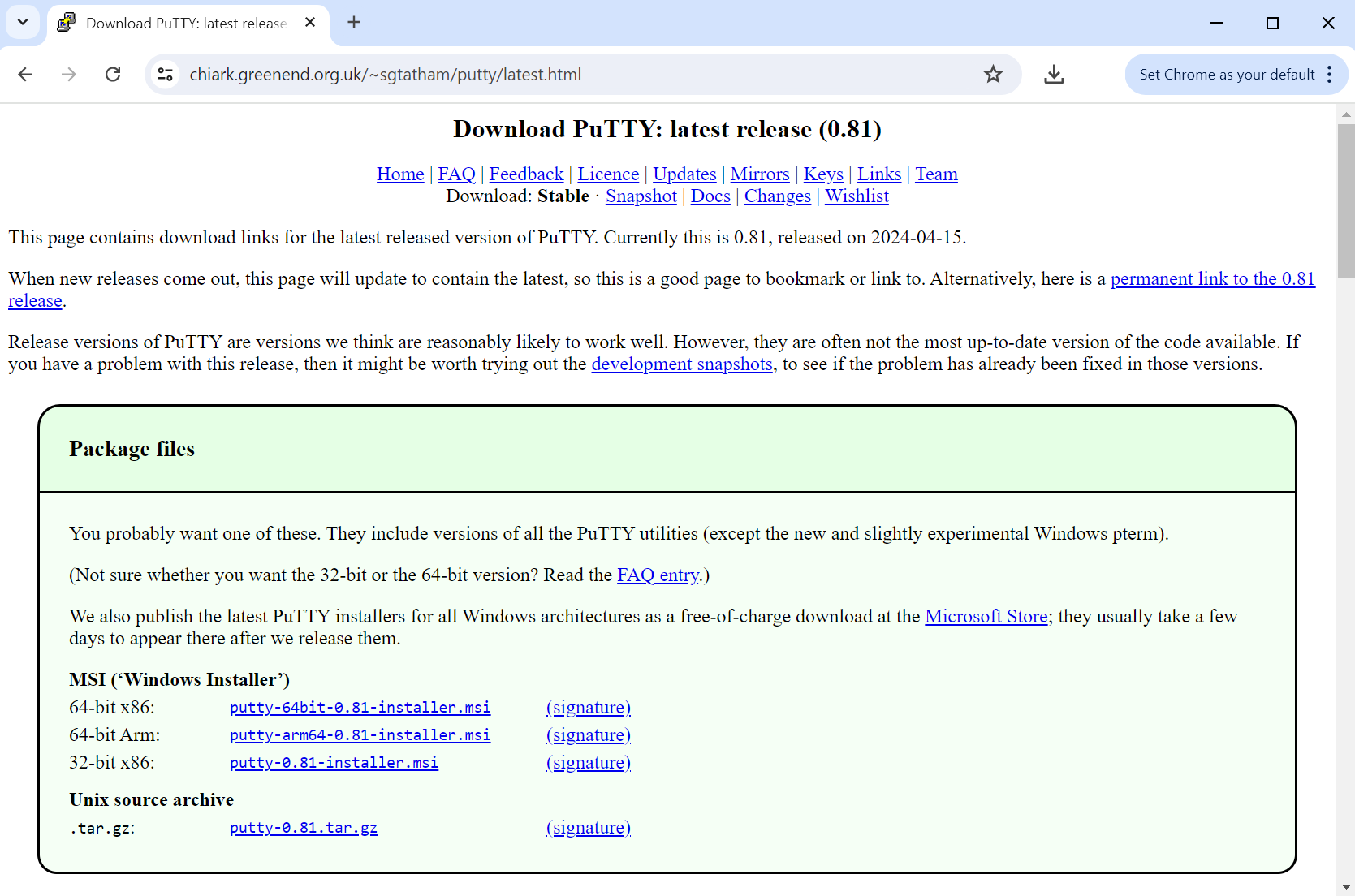
Task: Open Chrome's three-dot menu
Action: click(1329, 75)
